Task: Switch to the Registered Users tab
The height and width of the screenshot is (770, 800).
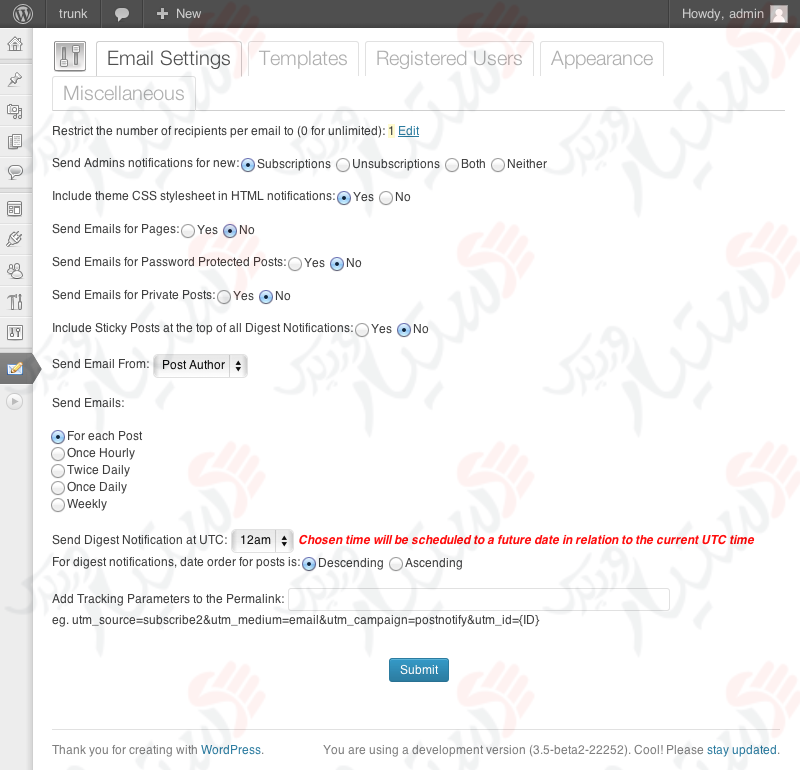Action: pyautogui.click(x=449, y=59)
